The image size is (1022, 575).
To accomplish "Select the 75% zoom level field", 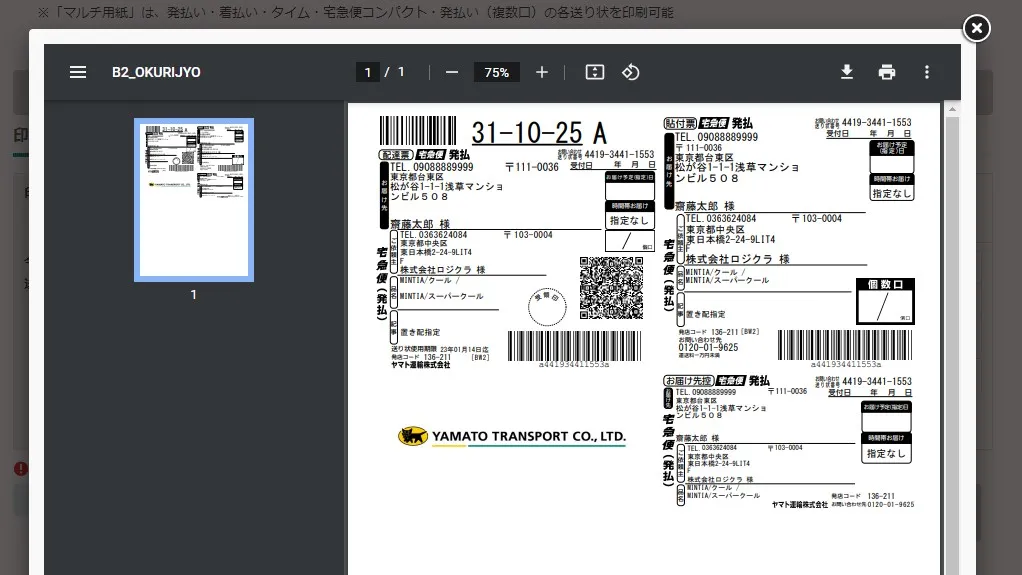I will (497, 72).
